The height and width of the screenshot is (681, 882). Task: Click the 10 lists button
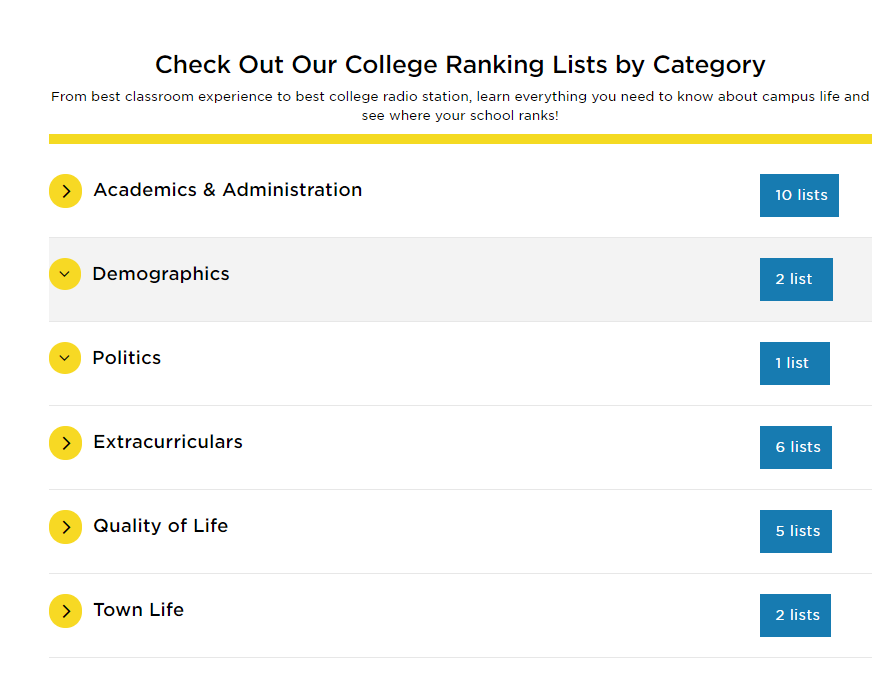[x=799, y=195]
